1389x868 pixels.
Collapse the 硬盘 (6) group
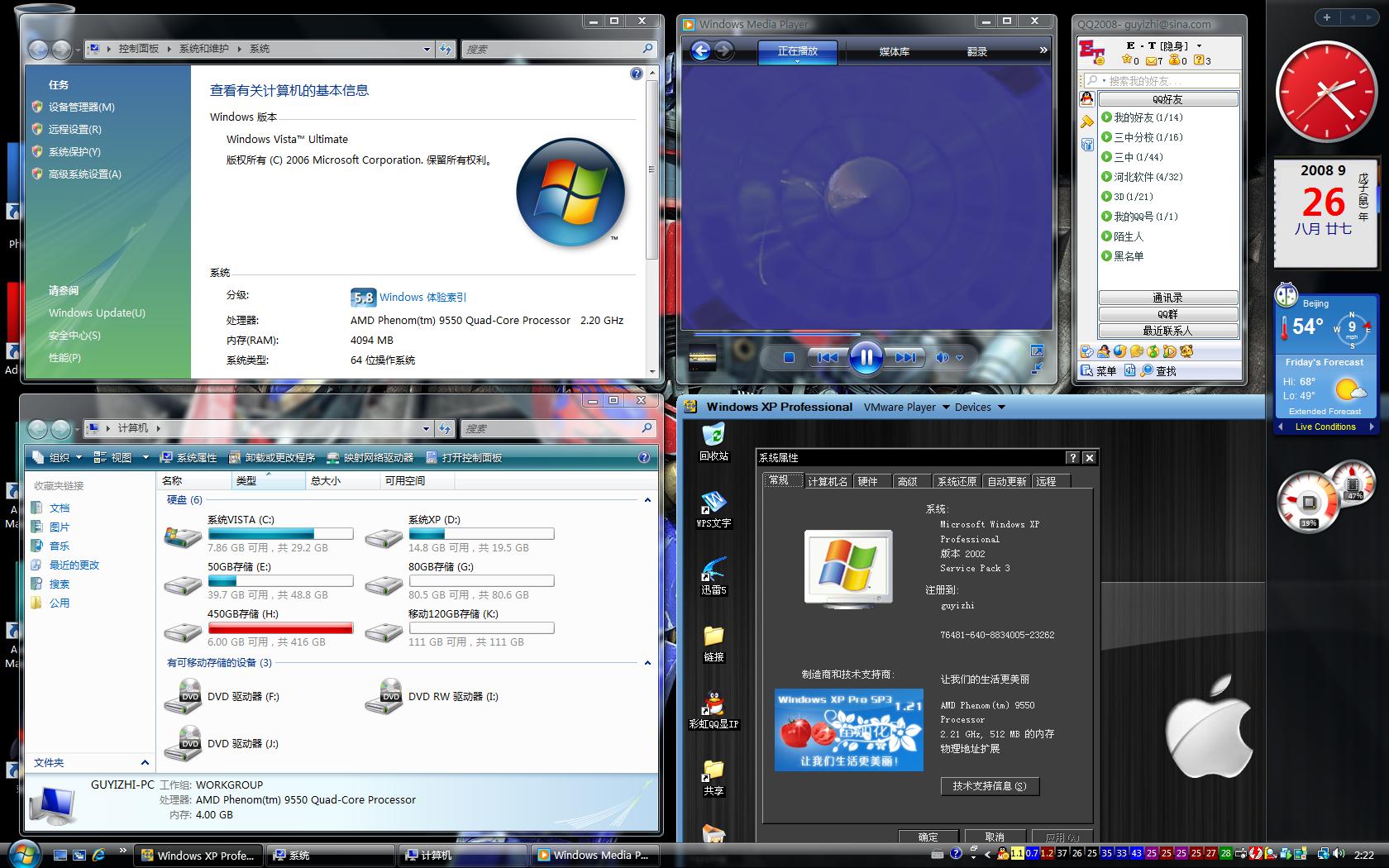pos(647,500)
